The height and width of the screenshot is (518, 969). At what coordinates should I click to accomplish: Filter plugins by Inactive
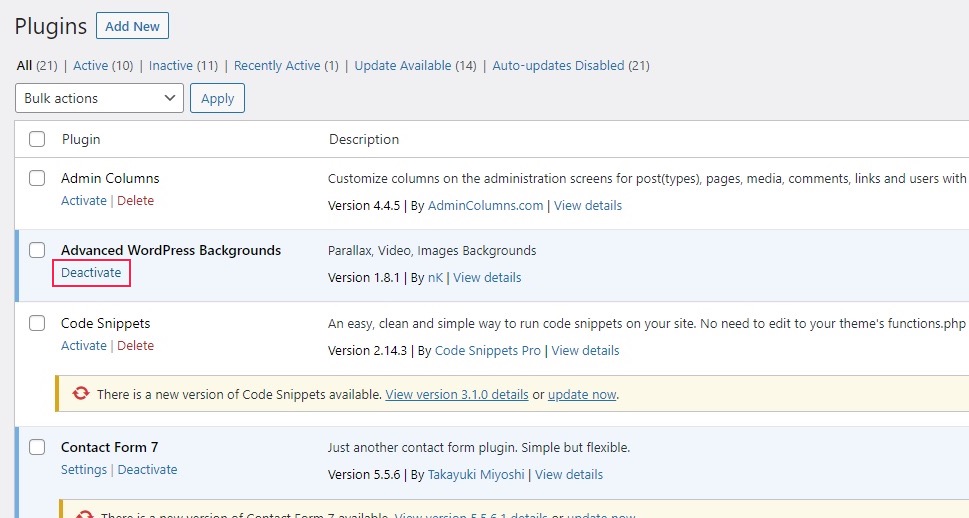pyautogui.click(x=171, y=66)
